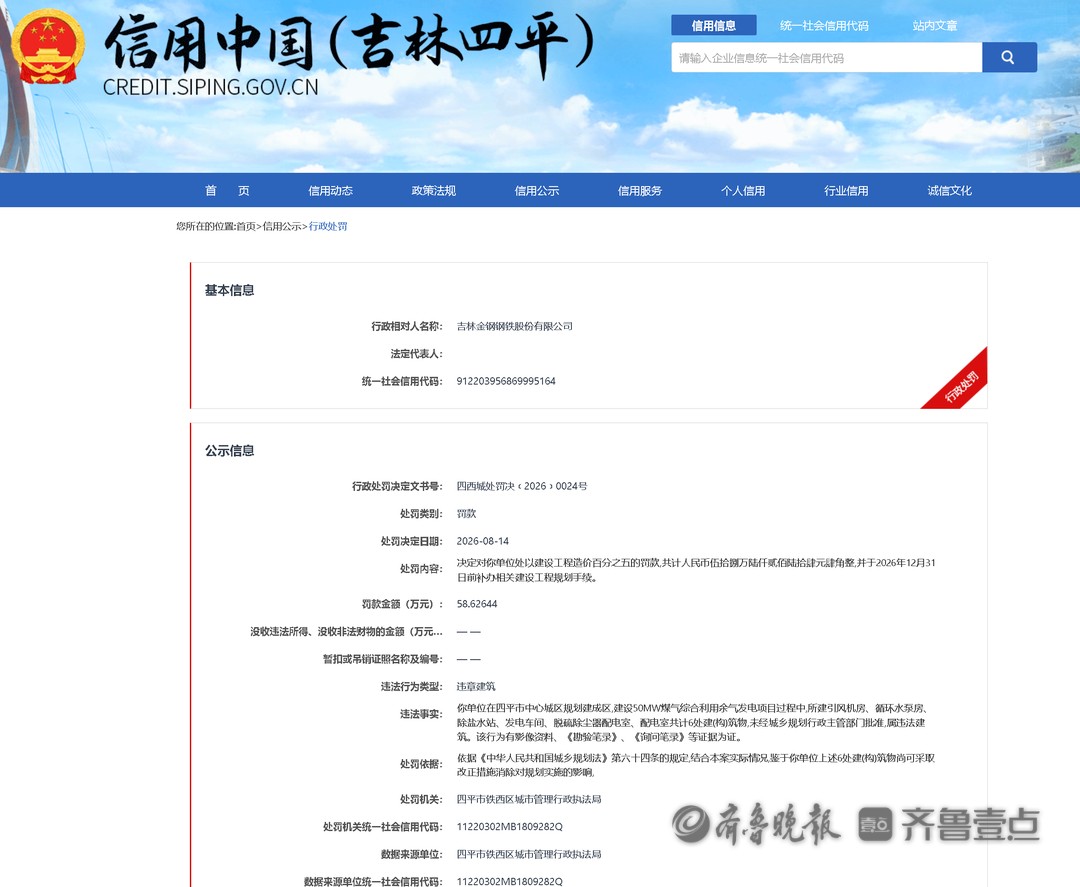
Task: Open the 信用服务 navigation menu item
Action: (x=640, y=191)
